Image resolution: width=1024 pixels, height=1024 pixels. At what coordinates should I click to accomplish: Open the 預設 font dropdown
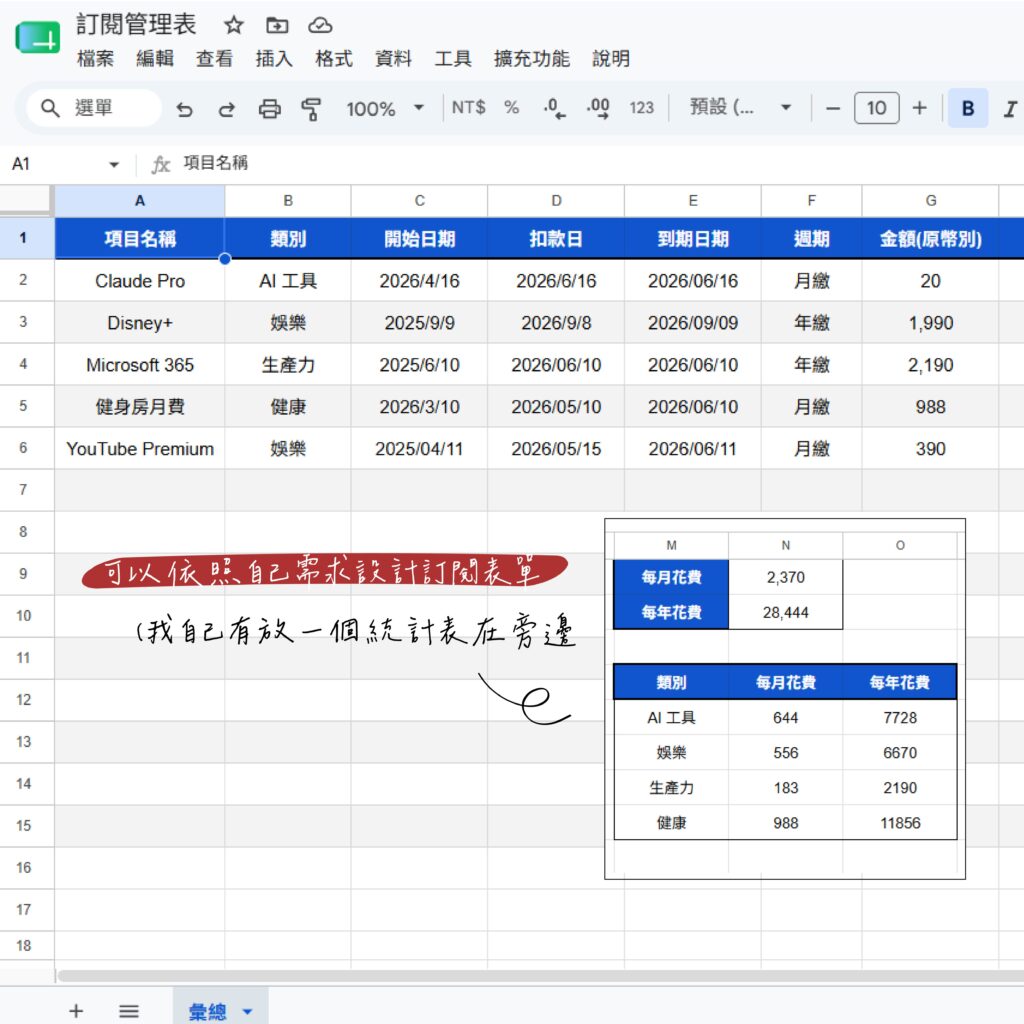[x=740, y=107]
